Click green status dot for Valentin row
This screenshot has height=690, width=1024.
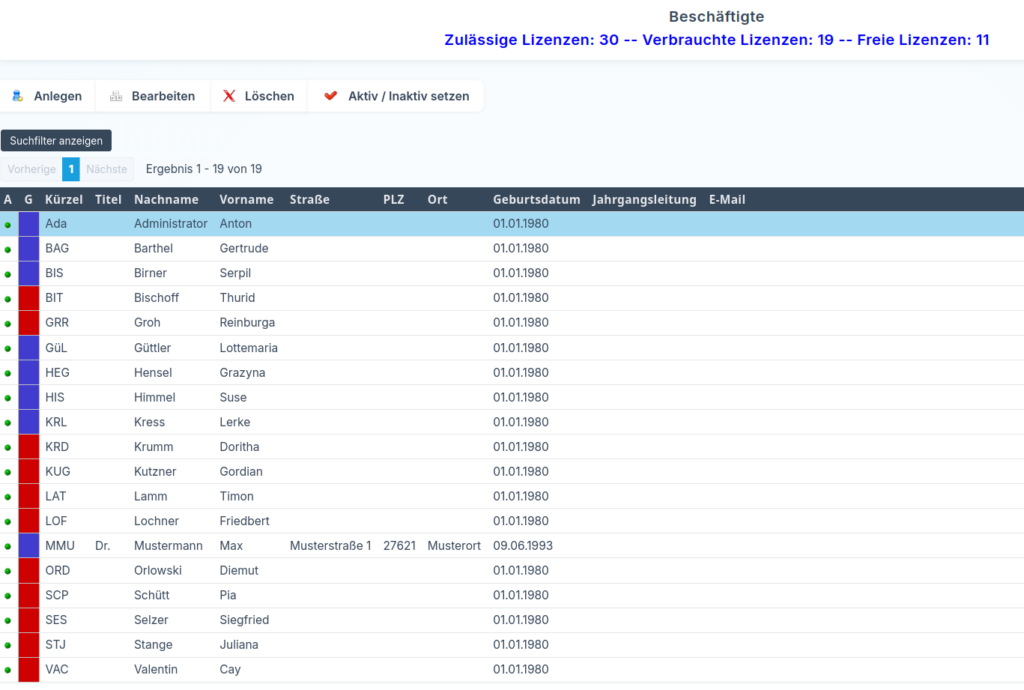[8, 670]
